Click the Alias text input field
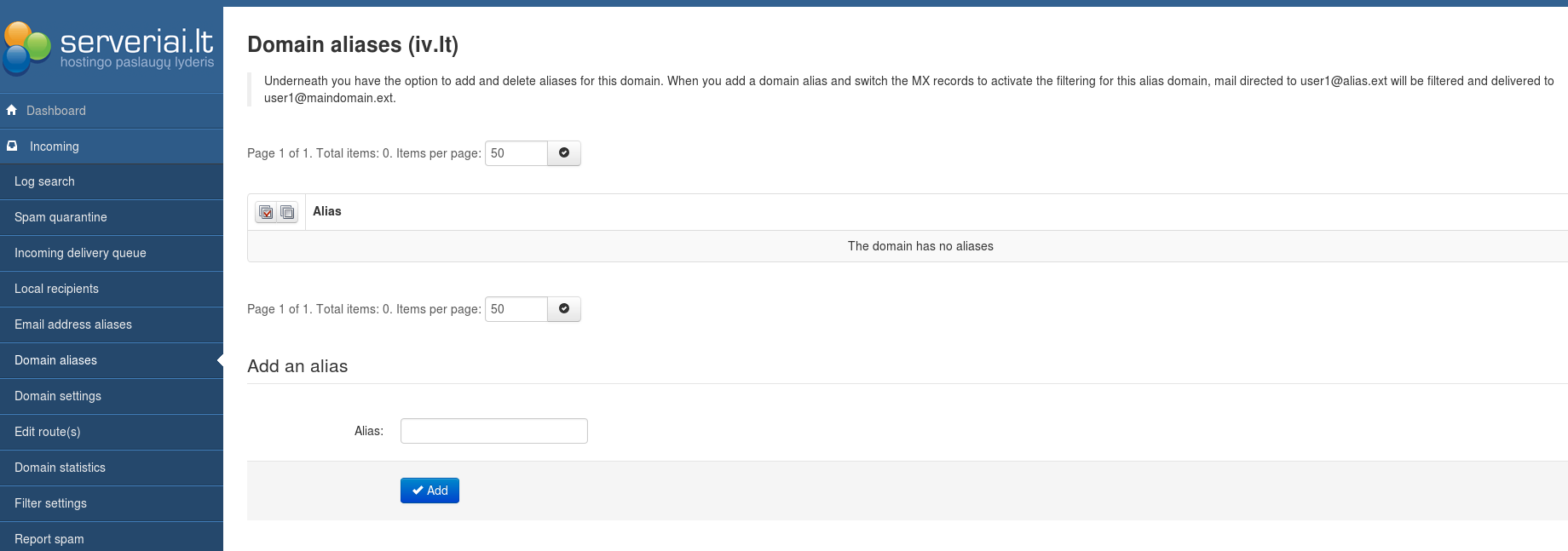This screenshot has width=1568, height=551. coord(493,431)
